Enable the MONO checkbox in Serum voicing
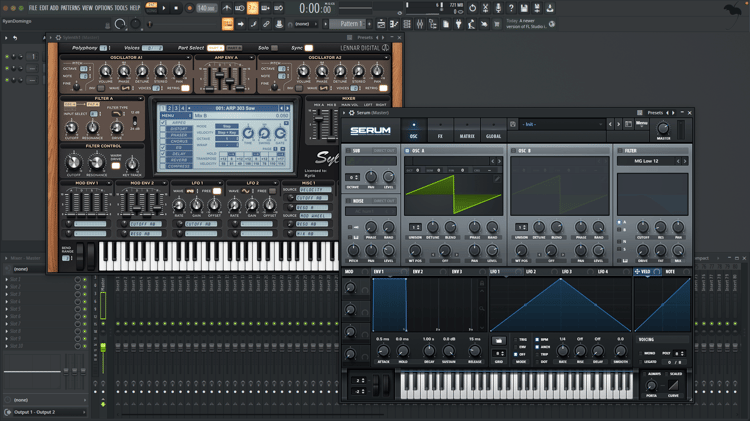 point(641,353)
